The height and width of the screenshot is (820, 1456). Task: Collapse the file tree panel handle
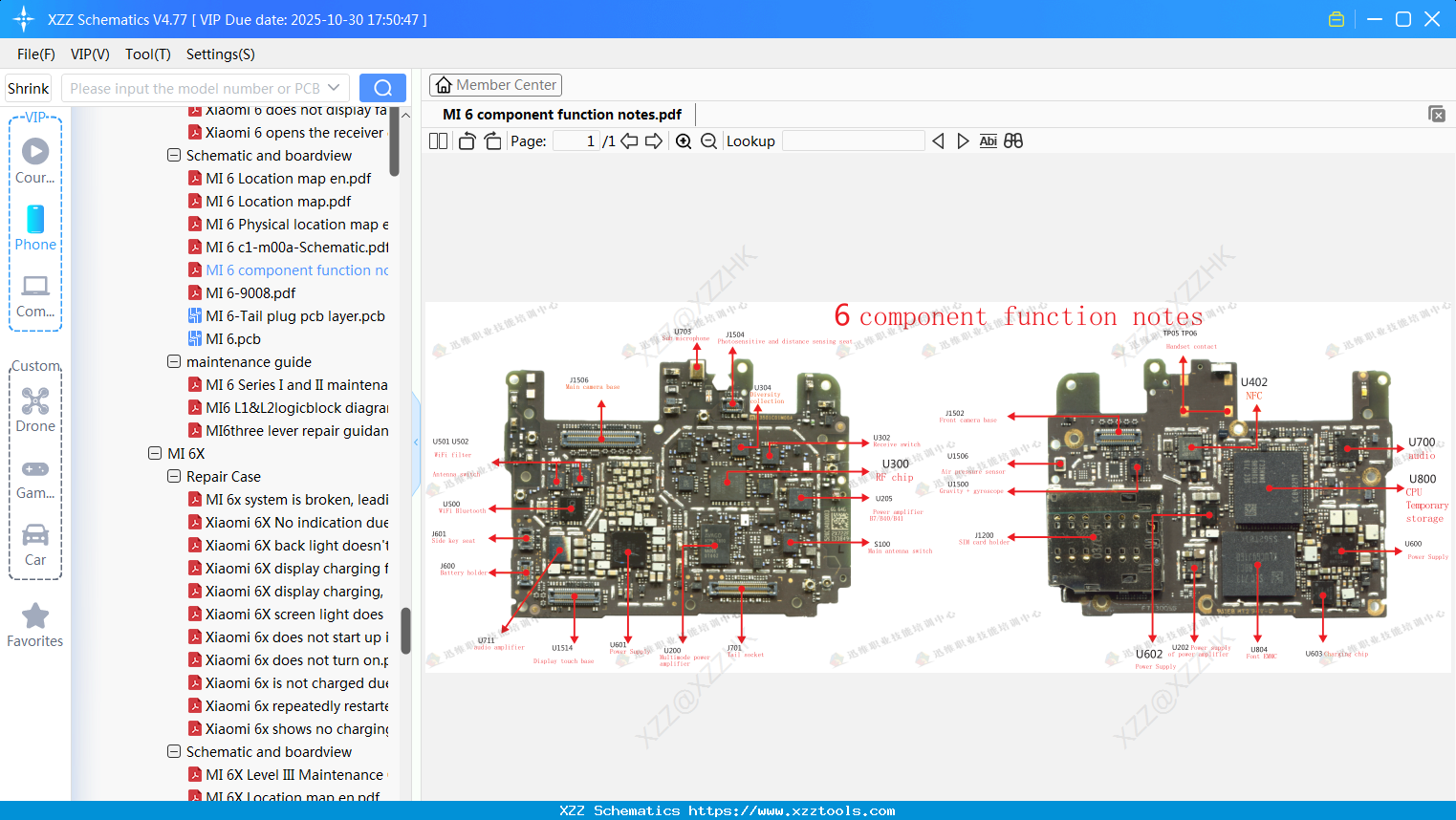416,442
